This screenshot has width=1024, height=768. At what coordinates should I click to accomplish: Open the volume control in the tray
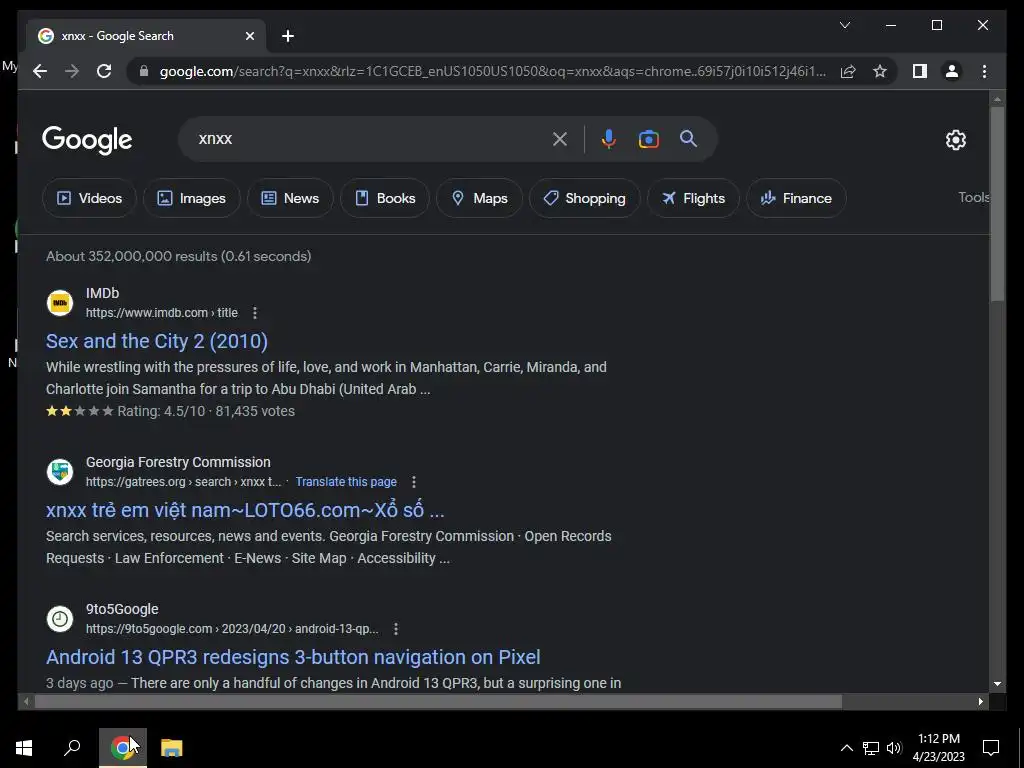pyautogui.click(x=894, y=748)
